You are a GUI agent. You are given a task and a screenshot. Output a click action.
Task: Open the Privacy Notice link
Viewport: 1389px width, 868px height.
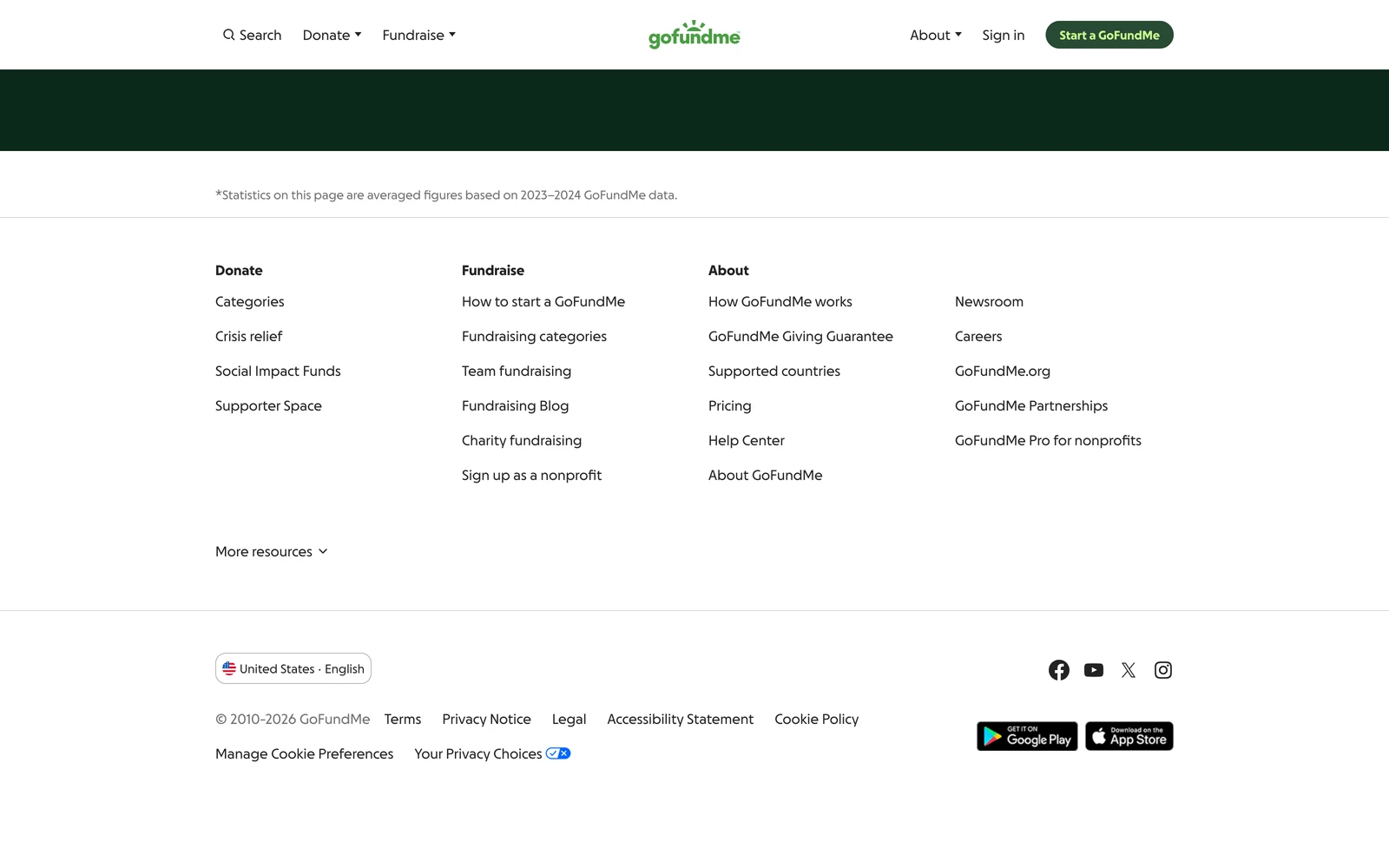[486, 719]
